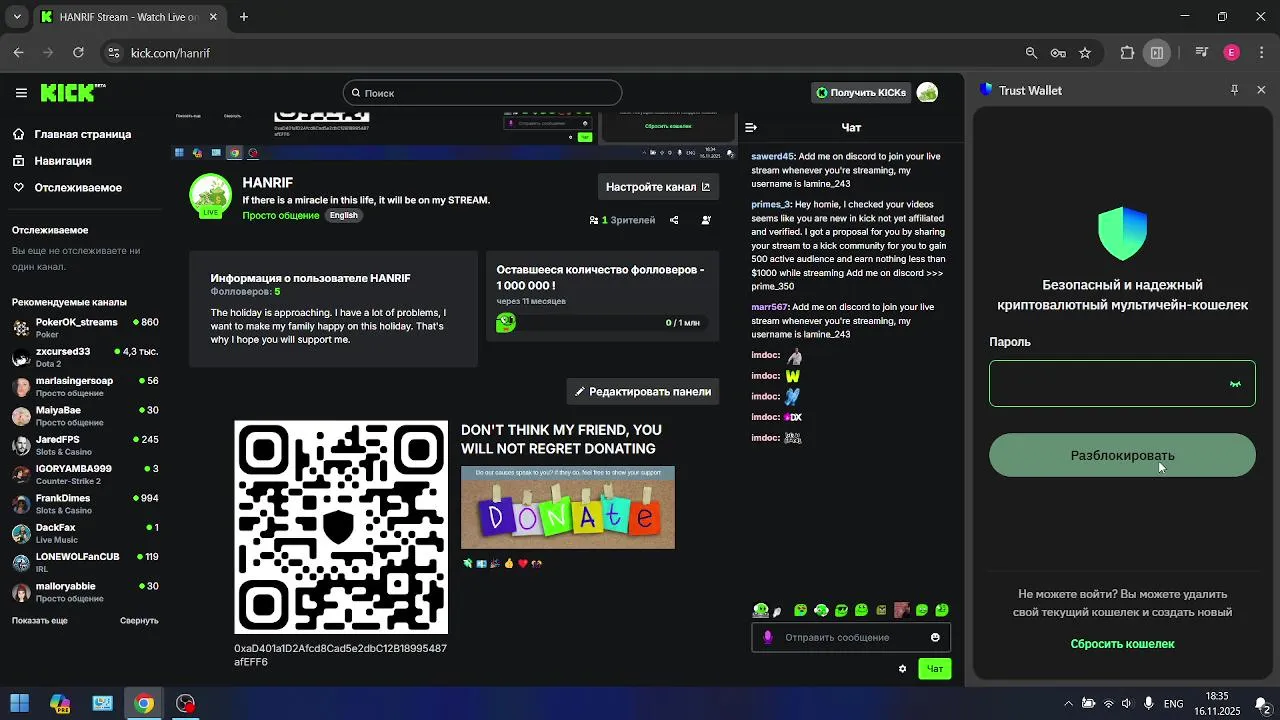The height and width of the screenshot is (720, 1280).
Task: Click username sawerd45 in chat
Action: tap(773, 157)
